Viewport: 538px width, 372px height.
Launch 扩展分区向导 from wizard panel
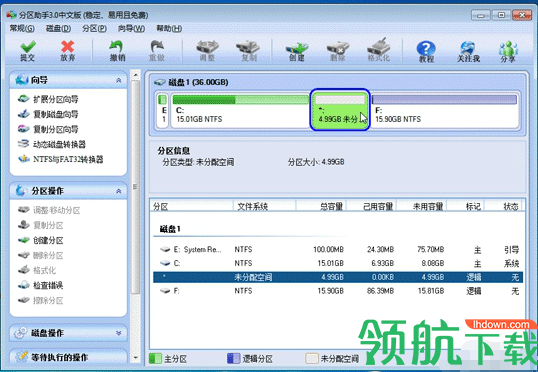[48, 99]
